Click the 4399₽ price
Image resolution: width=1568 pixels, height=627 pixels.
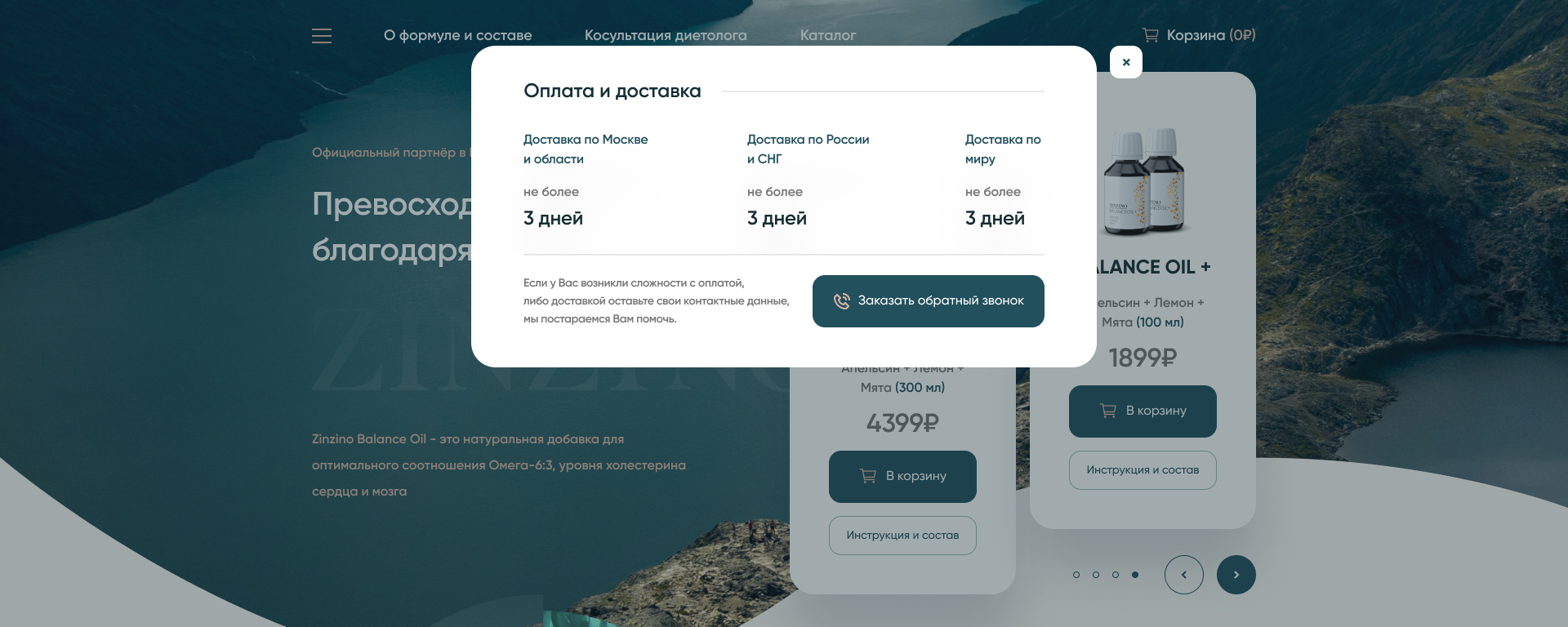902,423
